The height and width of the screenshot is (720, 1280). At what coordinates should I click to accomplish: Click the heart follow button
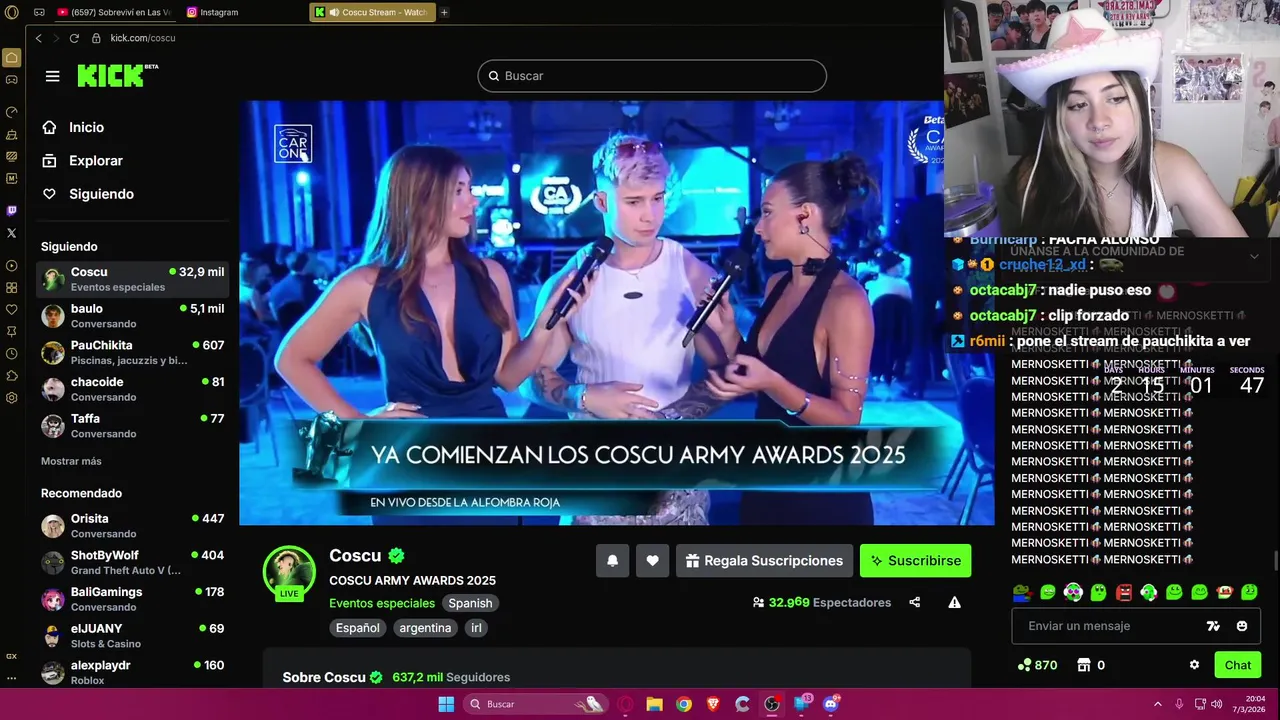[x=652, y=561]
